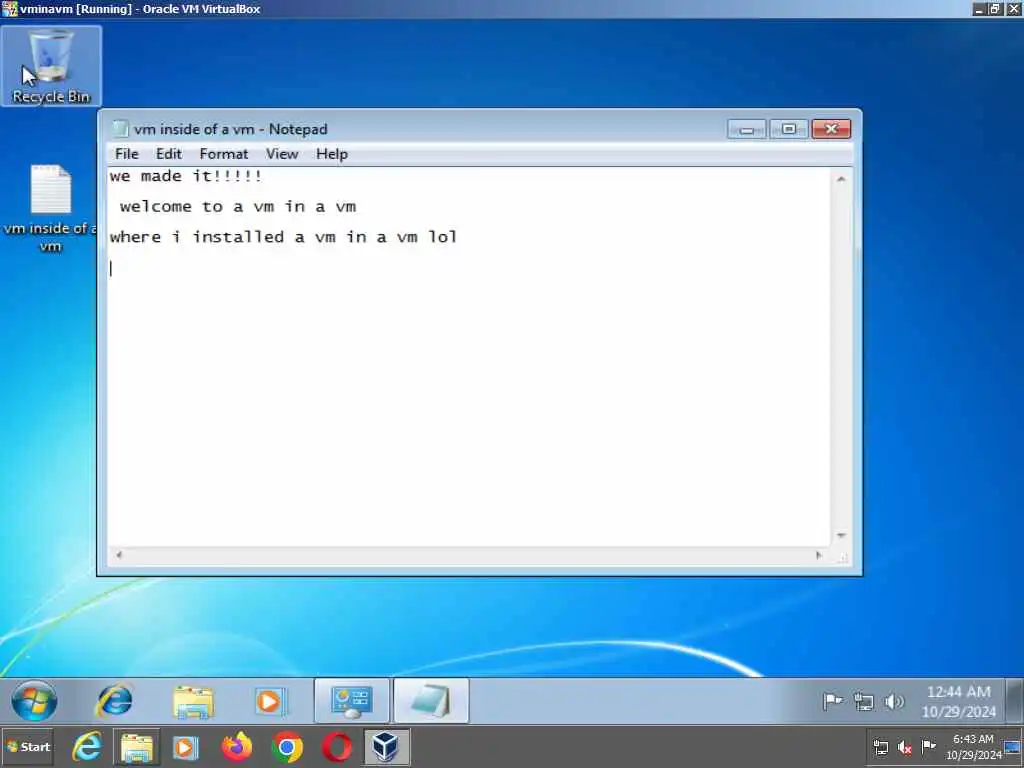Viewport: 1024px width, 768px height.
Task: Open the inner VM Start orb
Action: click(34, 701)
